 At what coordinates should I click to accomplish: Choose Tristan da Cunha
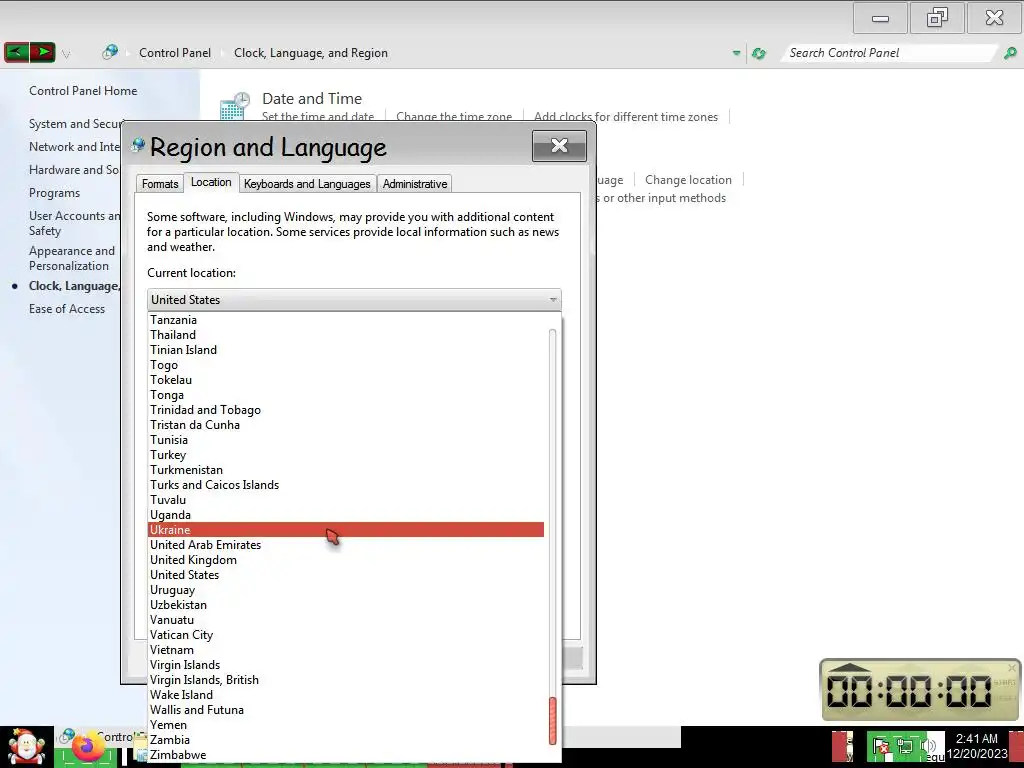pyautogui.click(x=346, y=424)
